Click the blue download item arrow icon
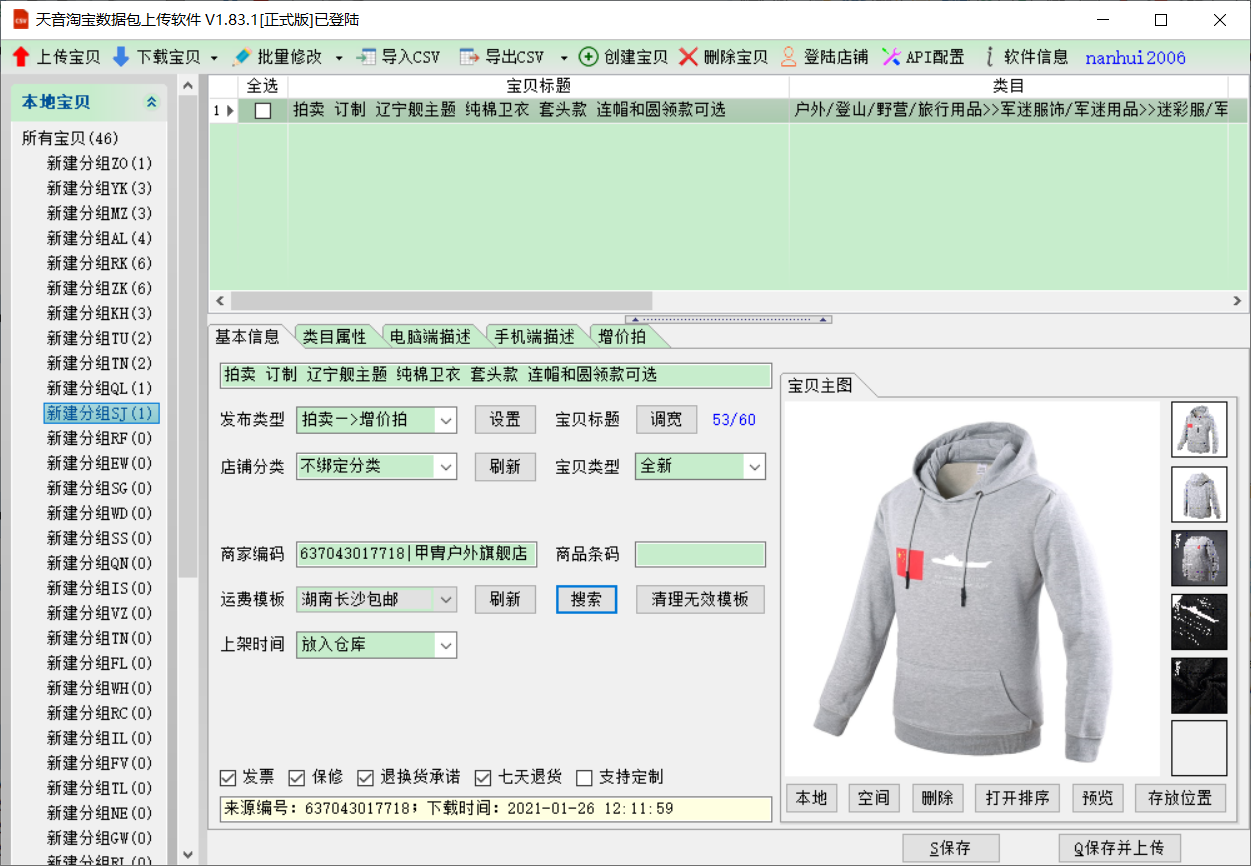The image size is (1251, 866). tap(121, 57)
